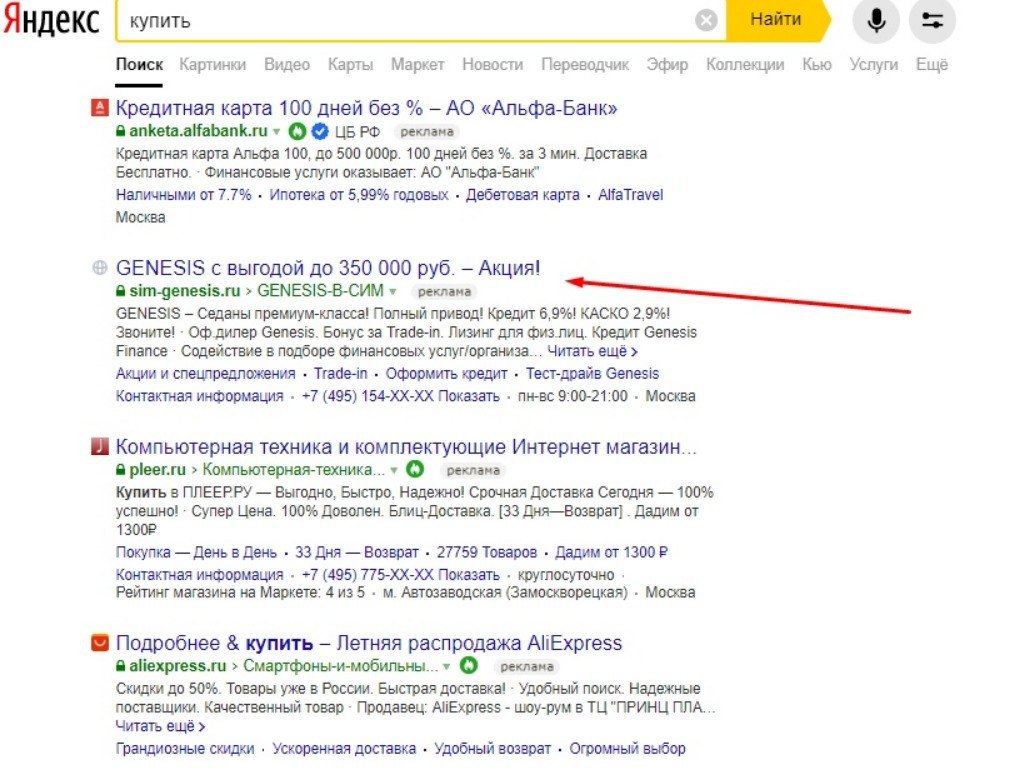
Task: Switch to the Переводчик tab
Action: pos(585,64)
